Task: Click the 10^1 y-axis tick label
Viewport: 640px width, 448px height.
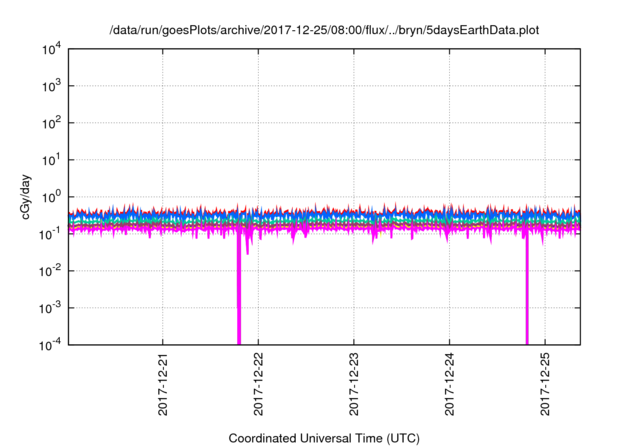Action: coord(51,160)
